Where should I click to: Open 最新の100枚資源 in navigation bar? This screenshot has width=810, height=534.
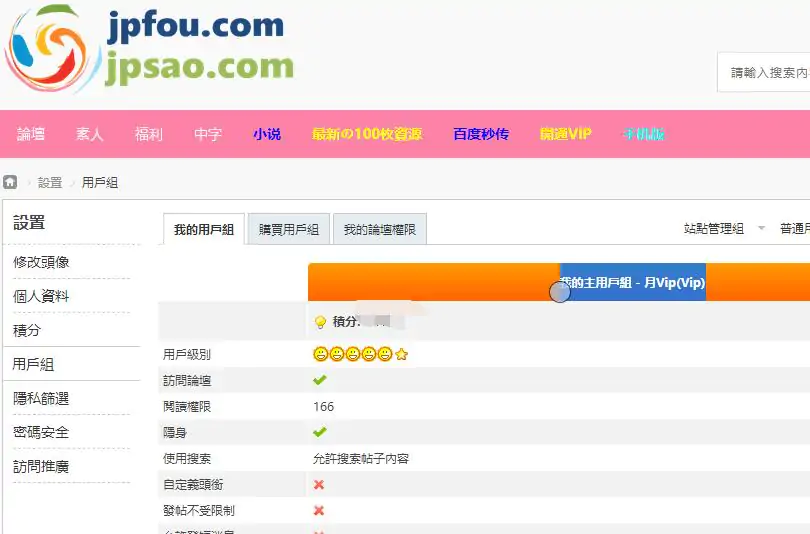click(x=367, y=134)
